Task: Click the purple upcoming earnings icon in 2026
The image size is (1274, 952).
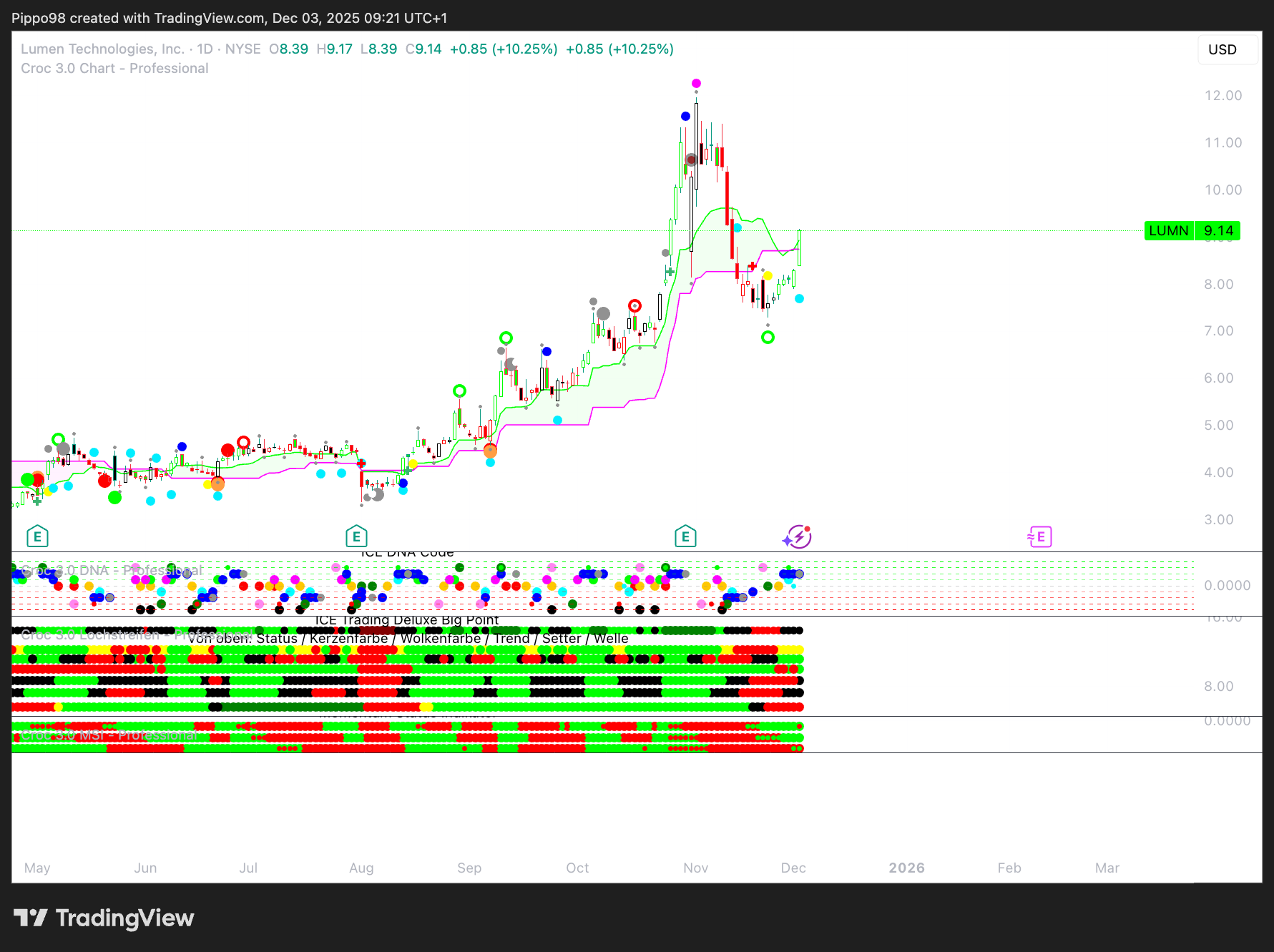Action: tap(1040, 536)
